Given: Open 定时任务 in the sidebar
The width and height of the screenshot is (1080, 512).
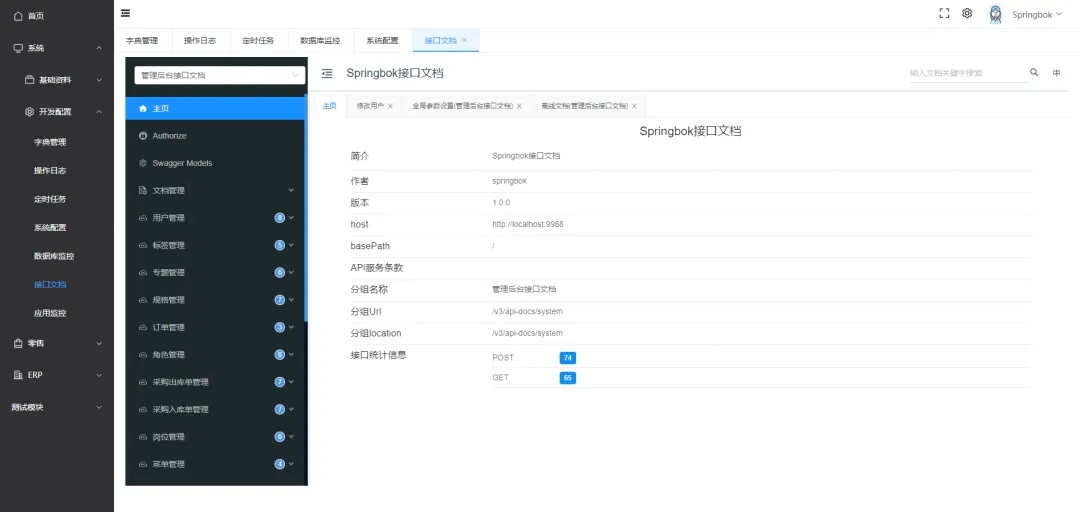Looking at the screenshot, I should click(50, 199).
